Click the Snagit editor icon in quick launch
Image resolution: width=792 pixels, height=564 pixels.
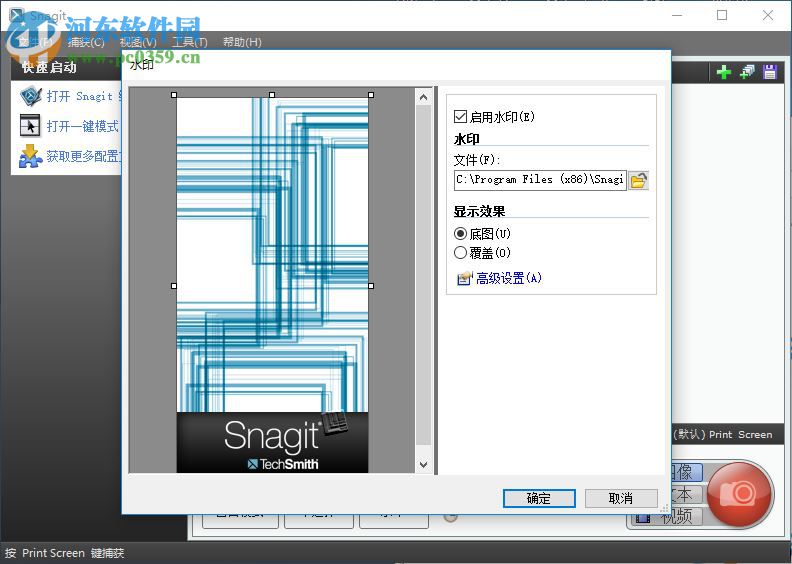[30, 96]
